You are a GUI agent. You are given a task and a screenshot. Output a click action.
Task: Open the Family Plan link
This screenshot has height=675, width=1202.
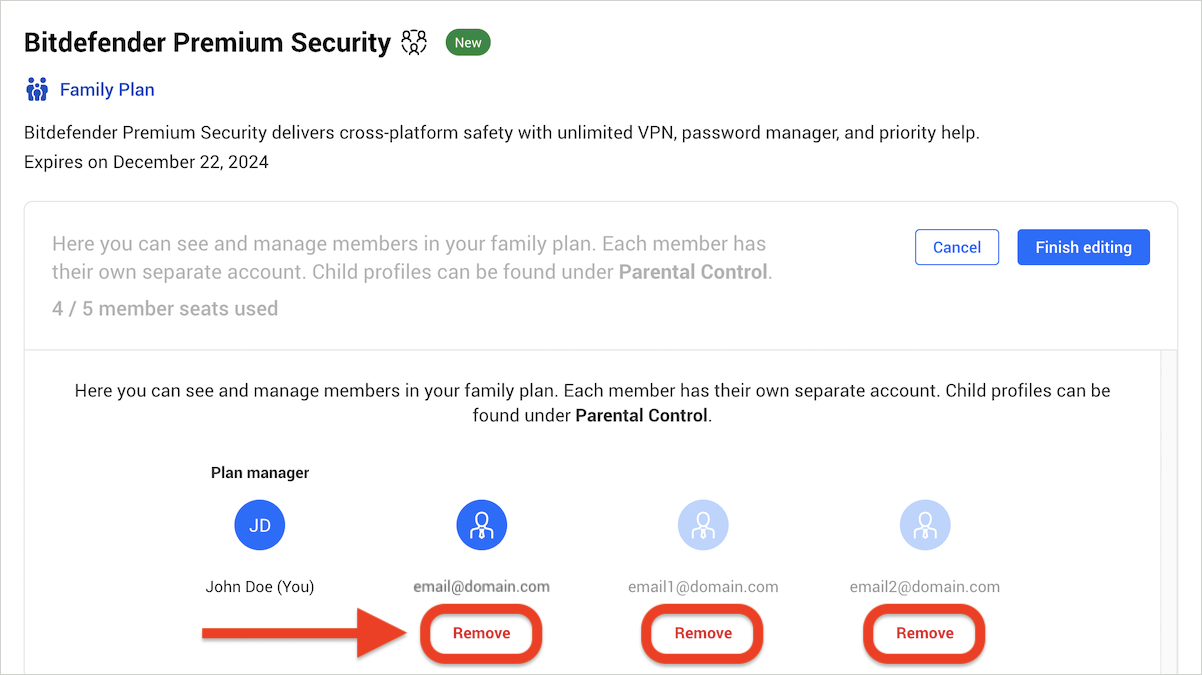[x=107, y=90]
